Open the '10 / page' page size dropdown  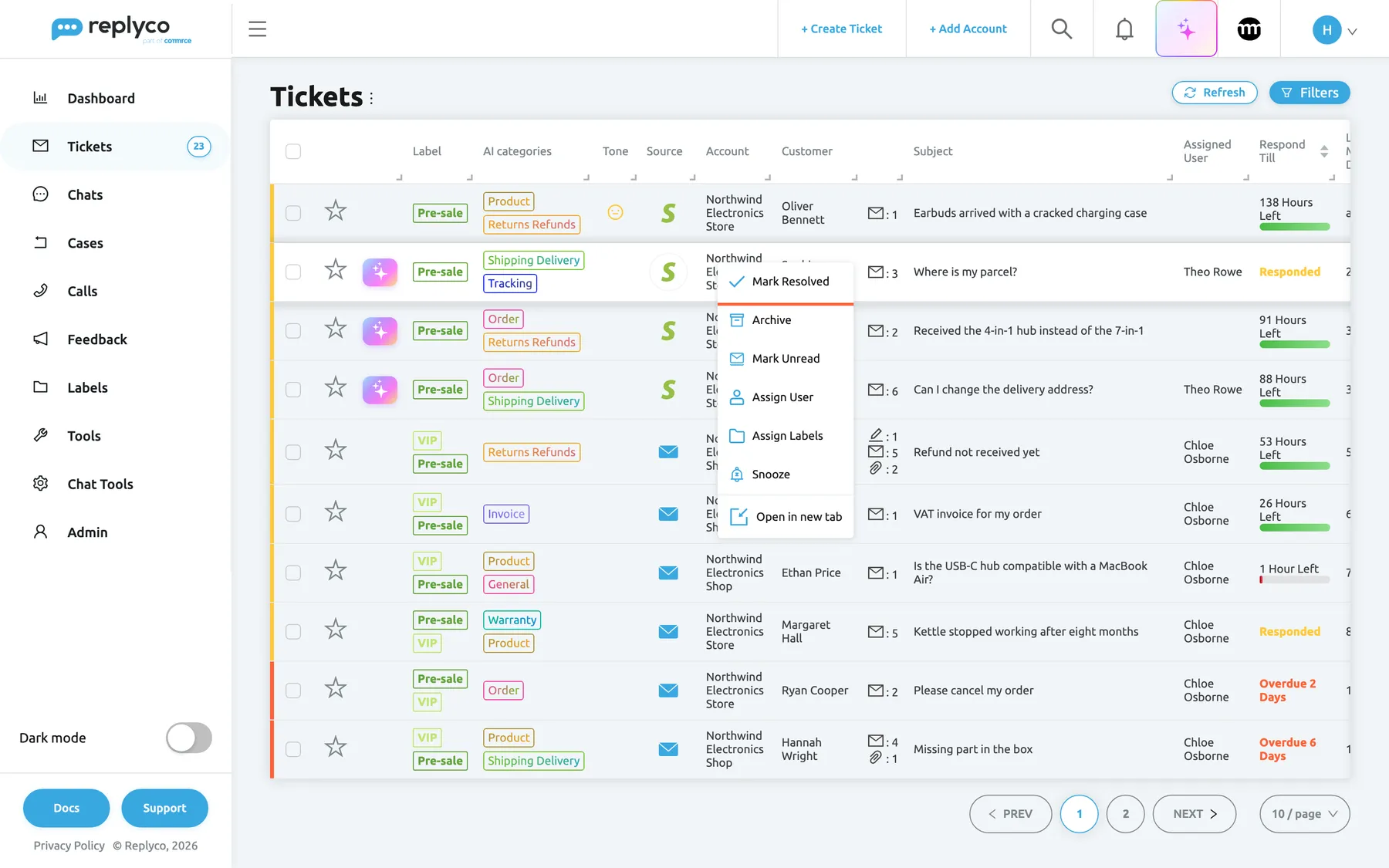pyautogui.click(x=1305, y=814)
